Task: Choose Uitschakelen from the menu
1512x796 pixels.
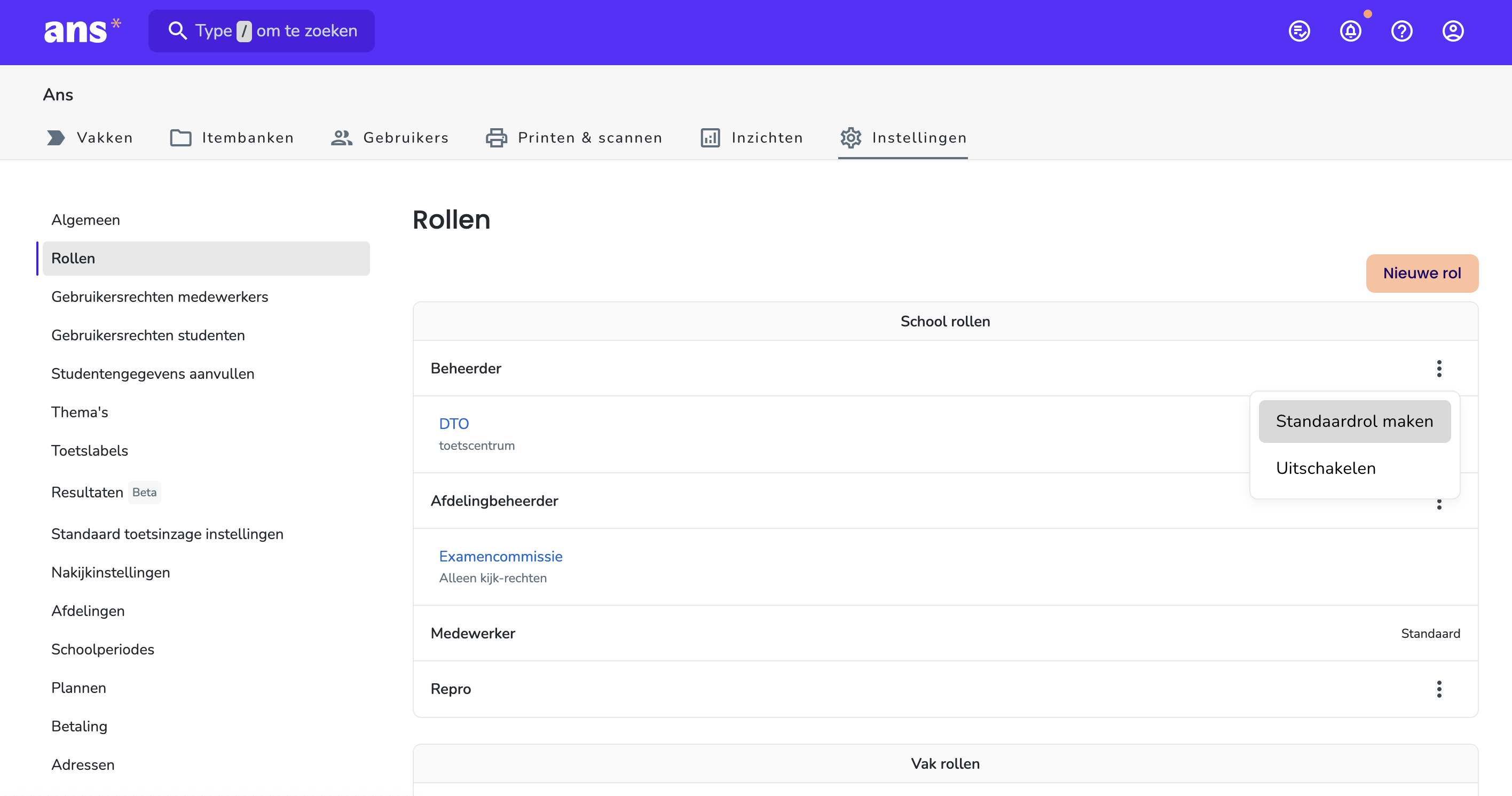Action: (x=1354, y=468)
